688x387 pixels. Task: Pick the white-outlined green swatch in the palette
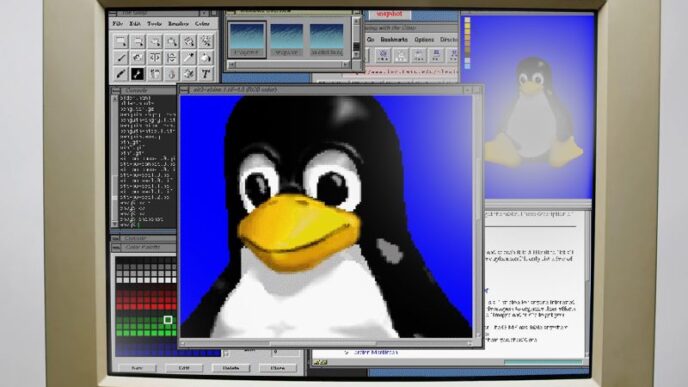pos(168,320)
